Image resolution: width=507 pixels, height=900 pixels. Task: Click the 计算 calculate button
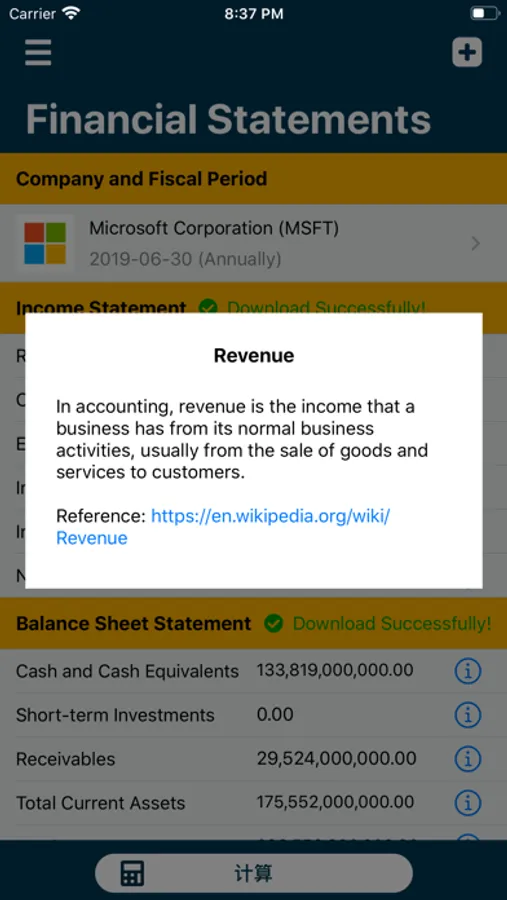point(253,874)
